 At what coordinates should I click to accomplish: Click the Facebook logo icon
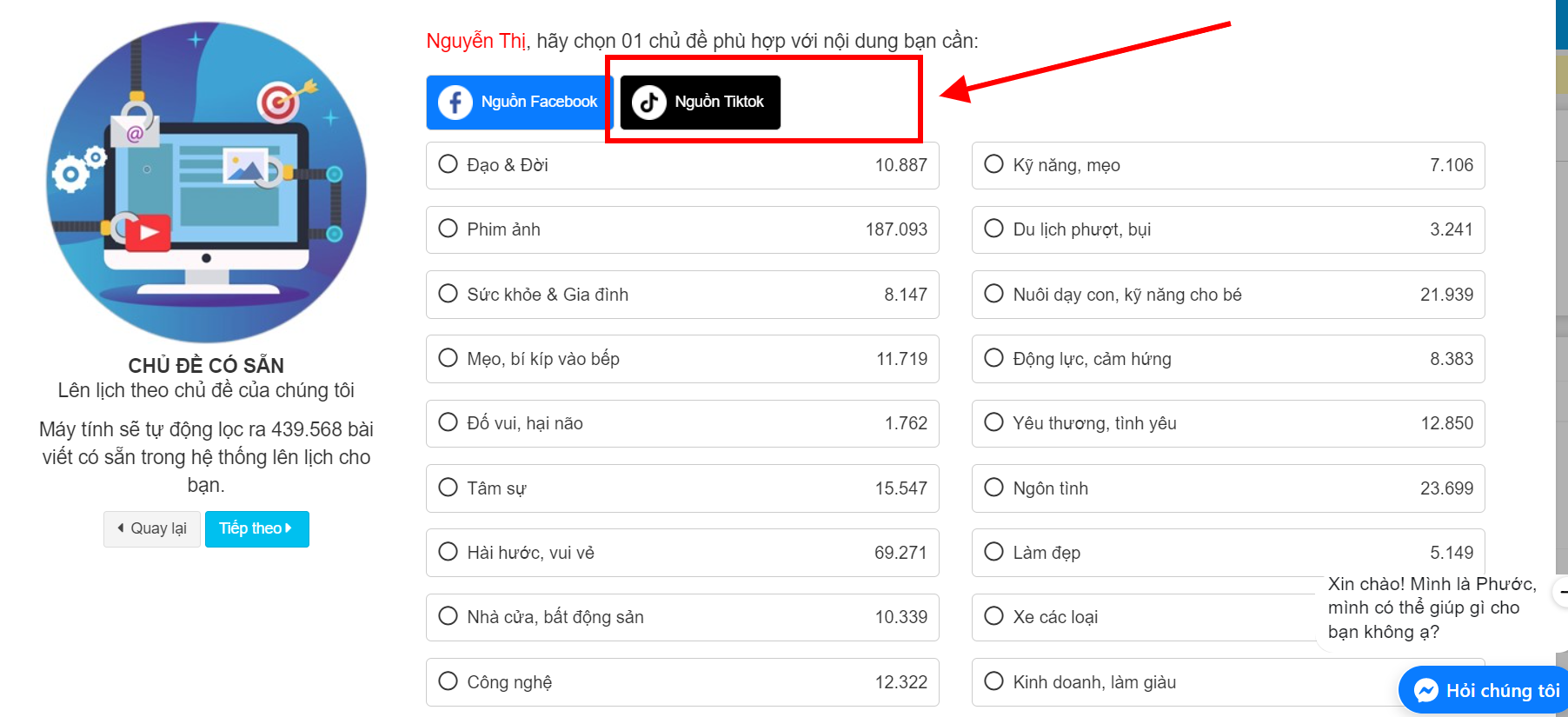tap(455, 102)
